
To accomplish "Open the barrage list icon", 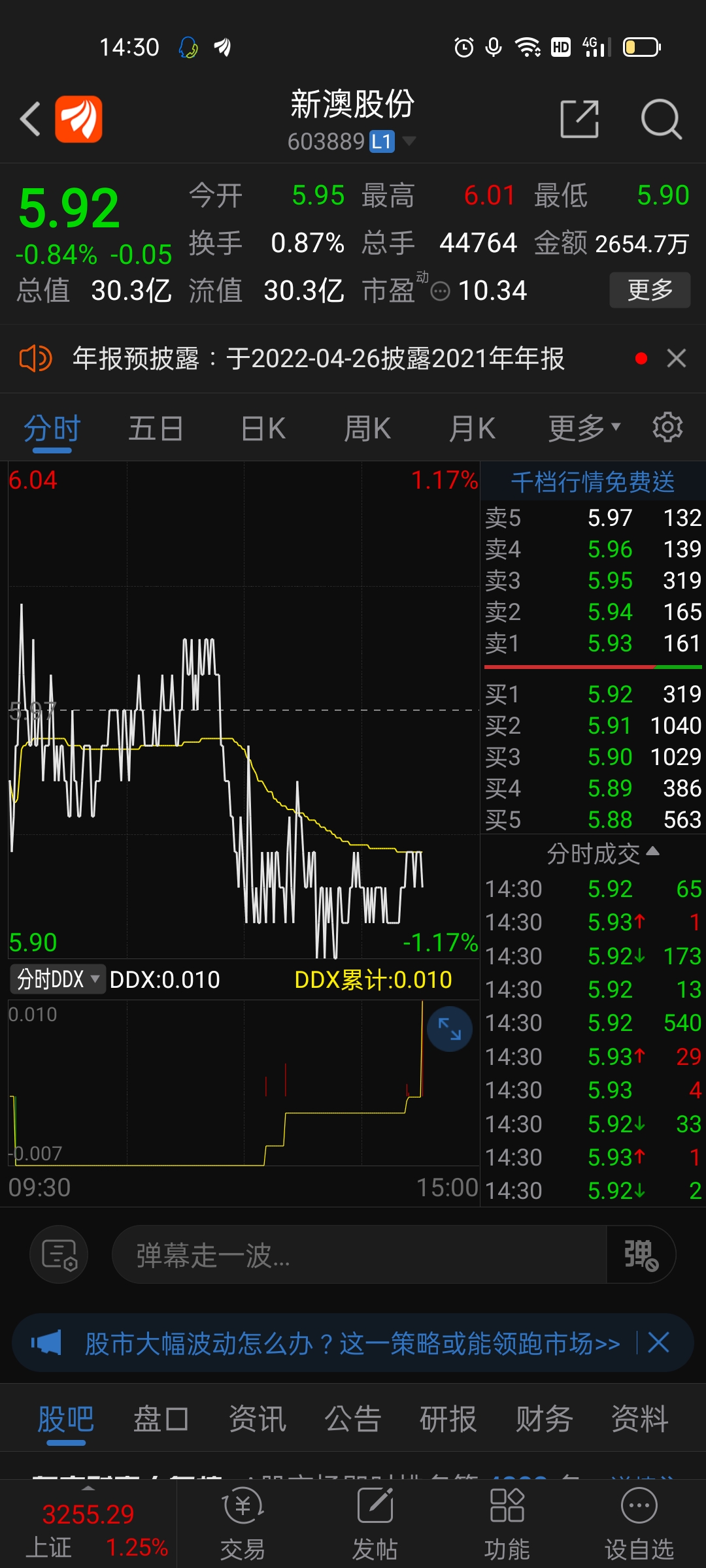I will tap(59, 1254).
